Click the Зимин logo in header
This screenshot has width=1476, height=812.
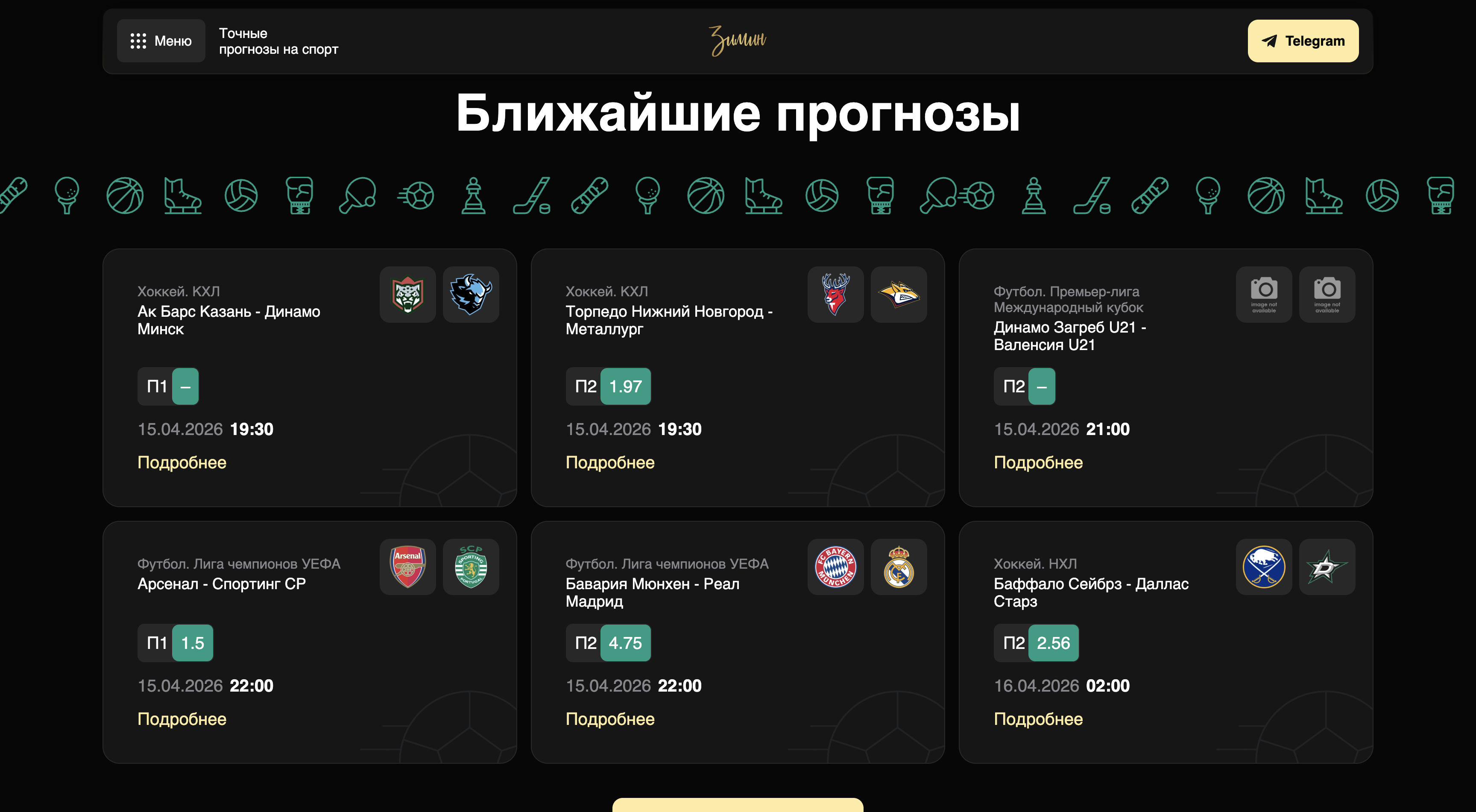738,41
